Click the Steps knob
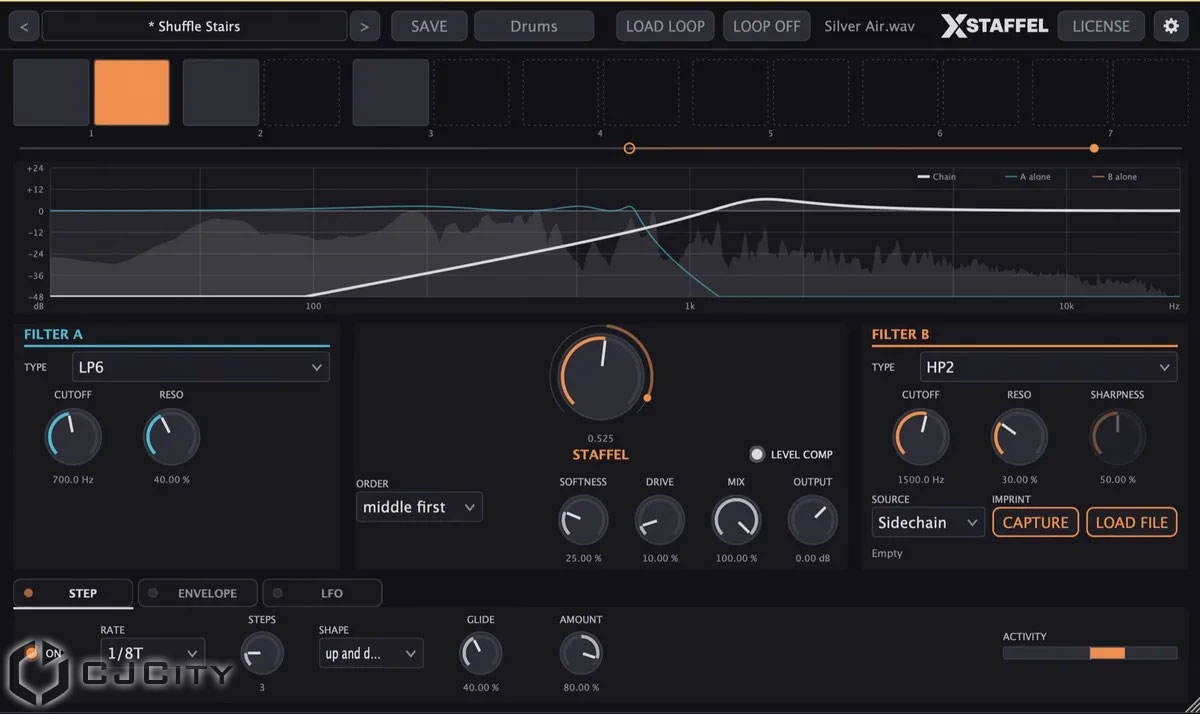The image size is (1200, 714). point(262,654)
